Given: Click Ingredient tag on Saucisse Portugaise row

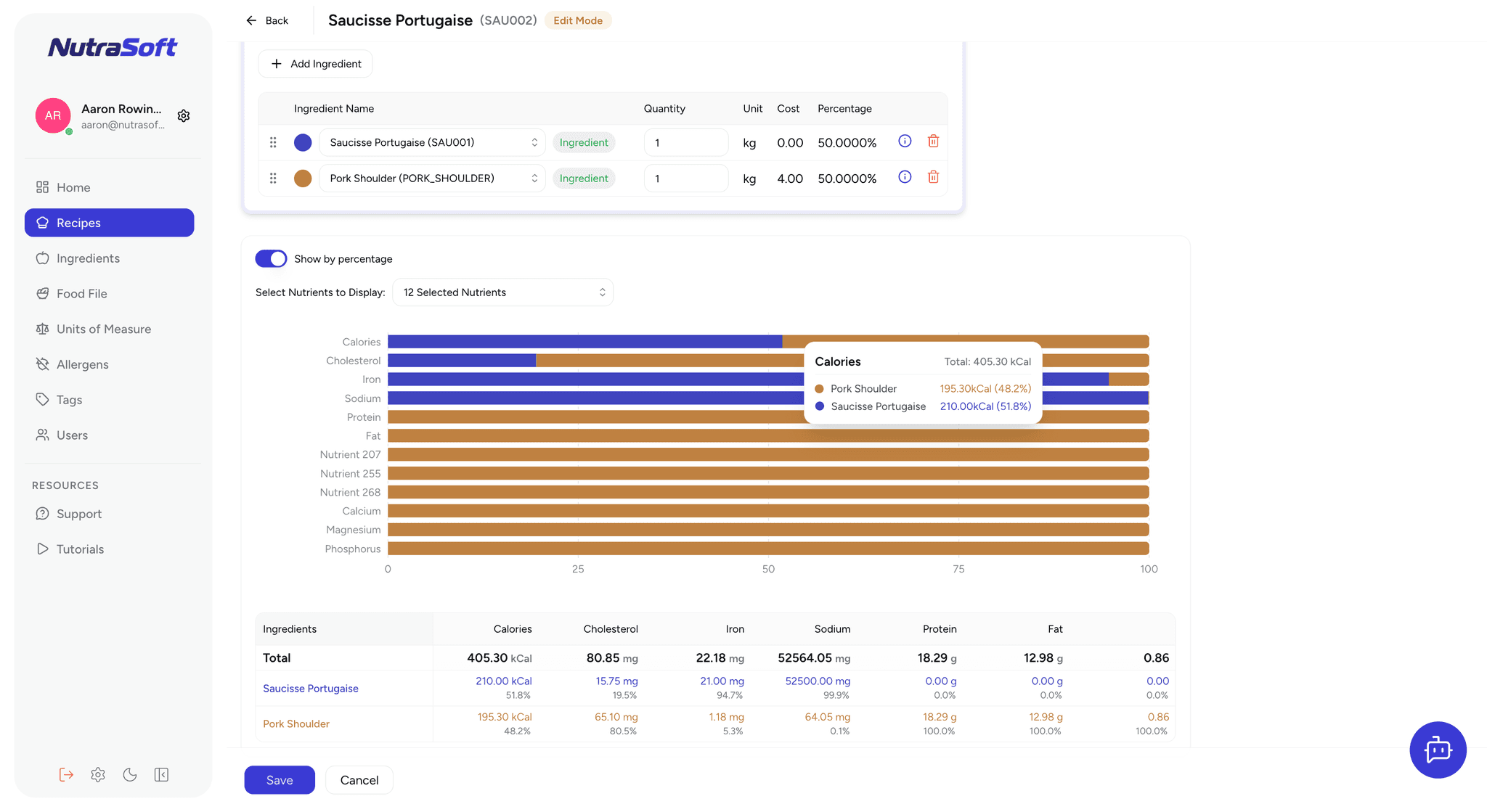Looking at the screenshot, I should coord(584,142).
